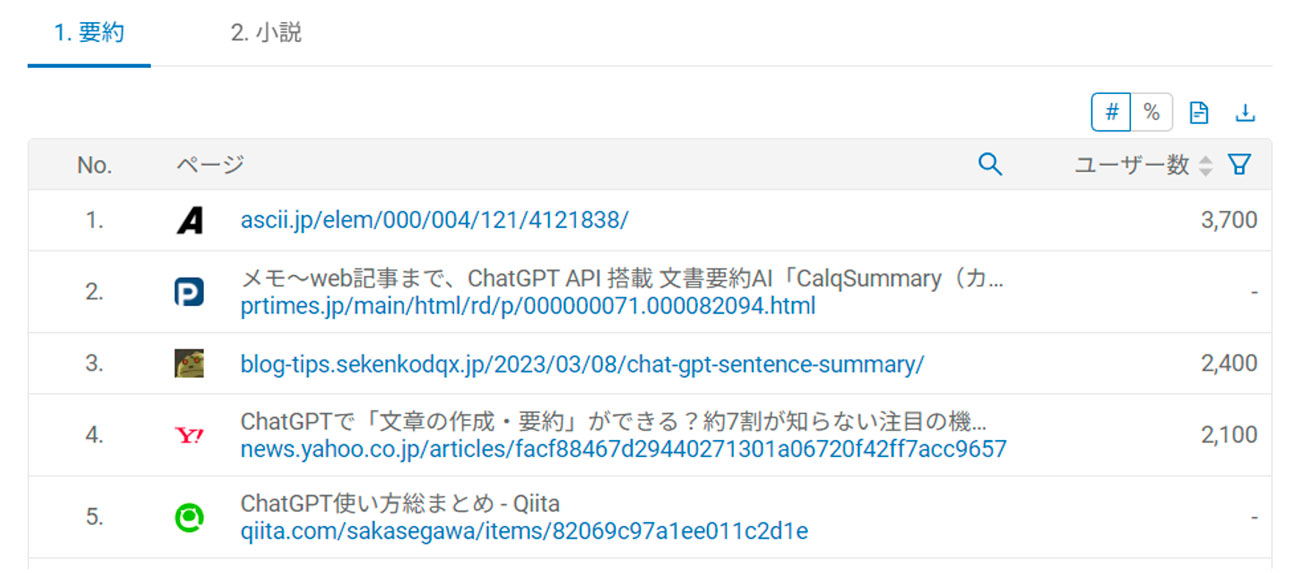Screen dimensions: 1300x573
Task: Sort by ユーザー数 column arrows
Action: pos(1205,166)
